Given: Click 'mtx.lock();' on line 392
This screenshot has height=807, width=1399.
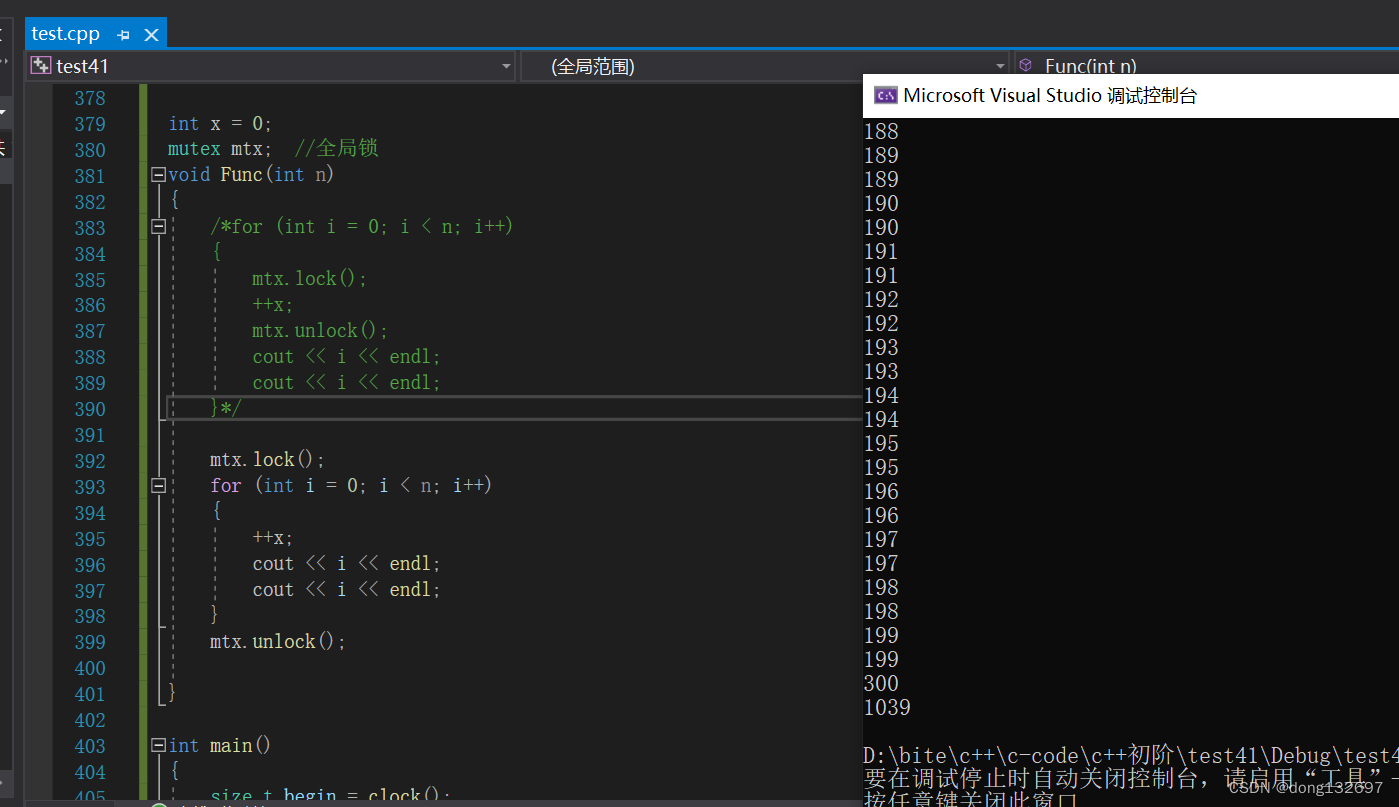Looking at the screenshot, I should click(268, 460).
